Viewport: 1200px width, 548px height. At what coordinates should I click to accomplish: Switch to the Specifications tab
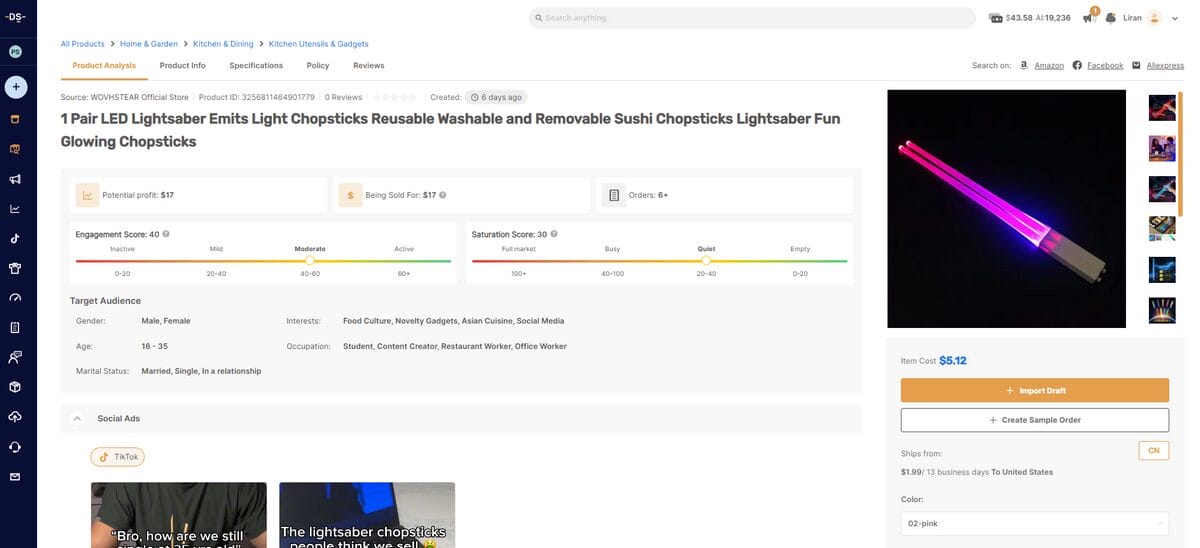tap(256, 66)
